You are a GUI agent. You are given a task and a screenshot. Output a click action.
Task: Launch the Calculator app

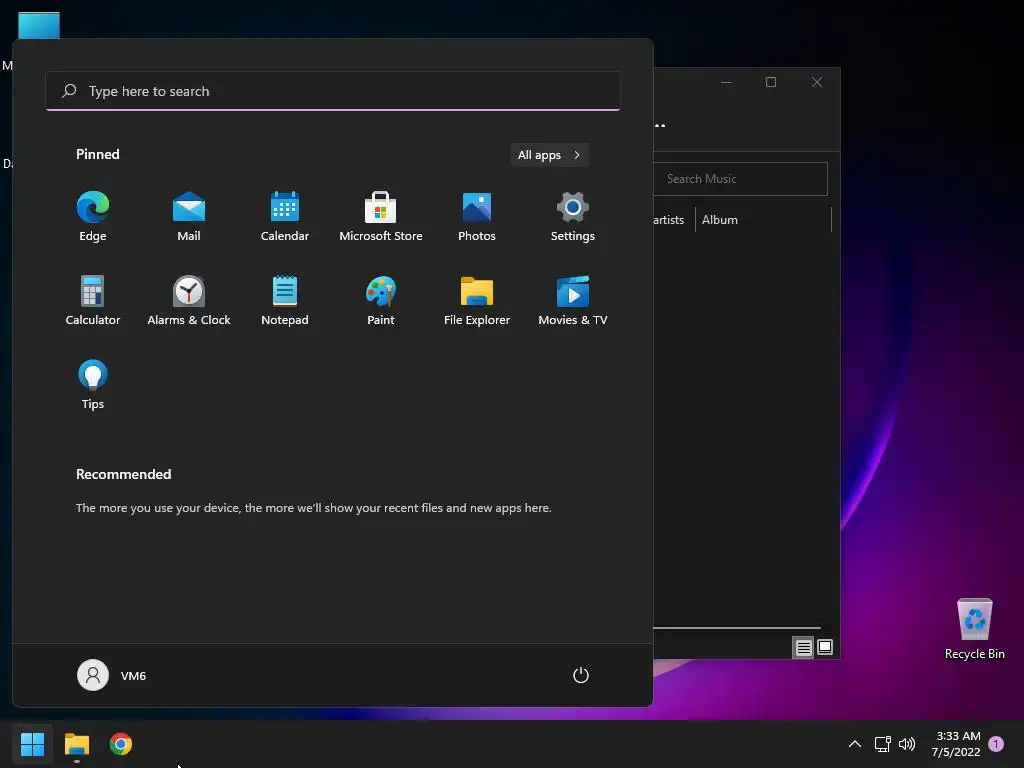coord(93,300)
